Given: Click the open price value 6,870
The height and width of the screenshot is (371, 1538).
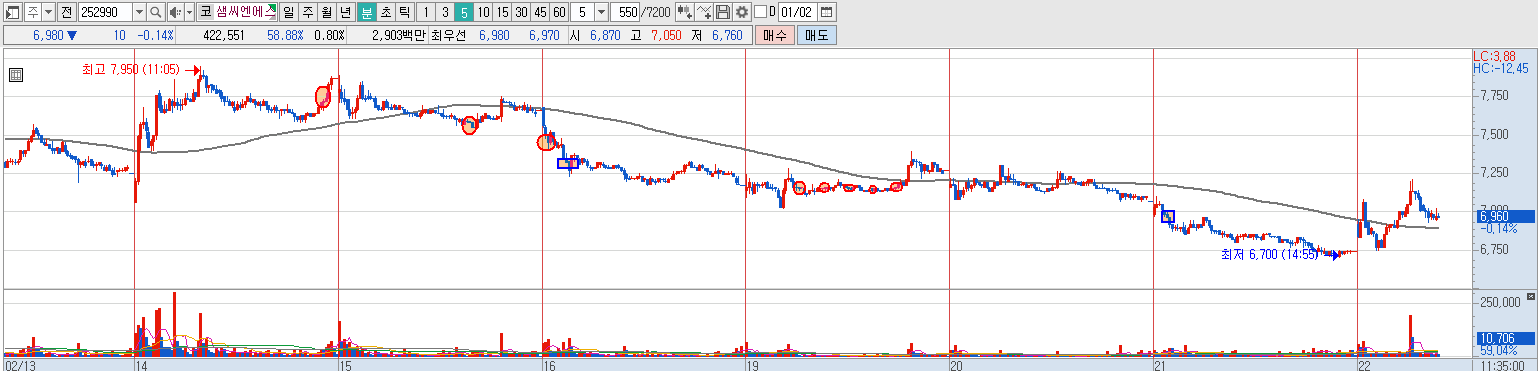Looking at the screenshot, I should (x=604, y=35).
